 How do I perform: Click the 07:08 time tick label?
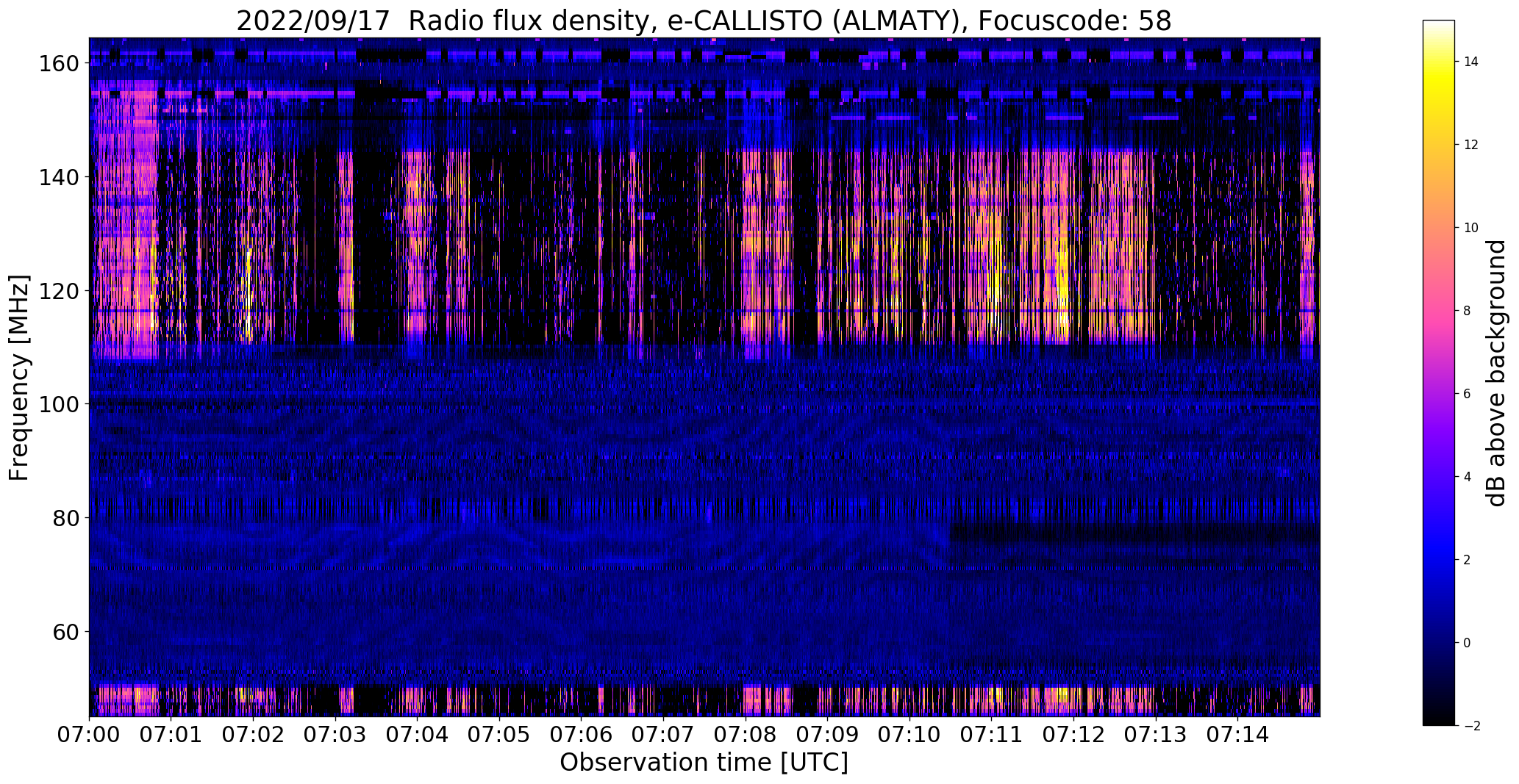point(746,734)
